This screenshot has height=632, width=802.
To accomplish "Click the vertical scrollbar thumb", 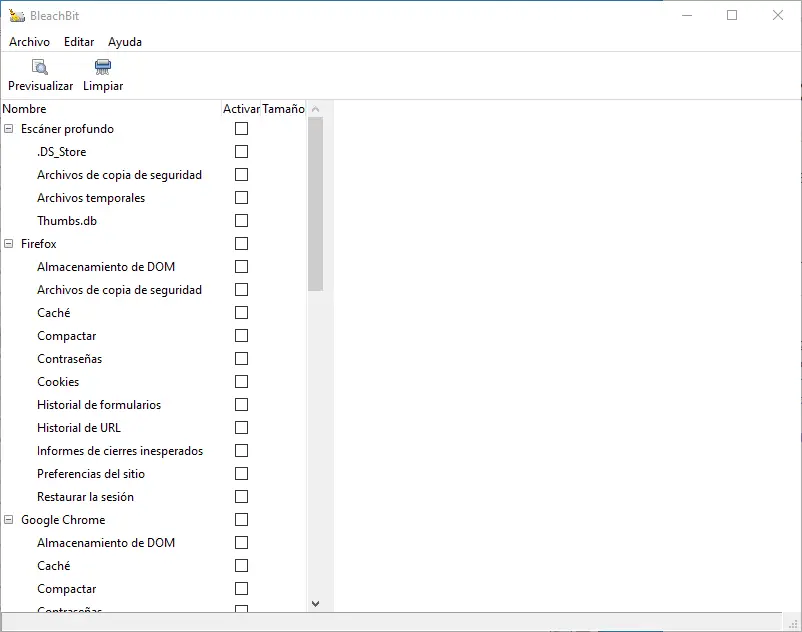I will tap(316, 204).
